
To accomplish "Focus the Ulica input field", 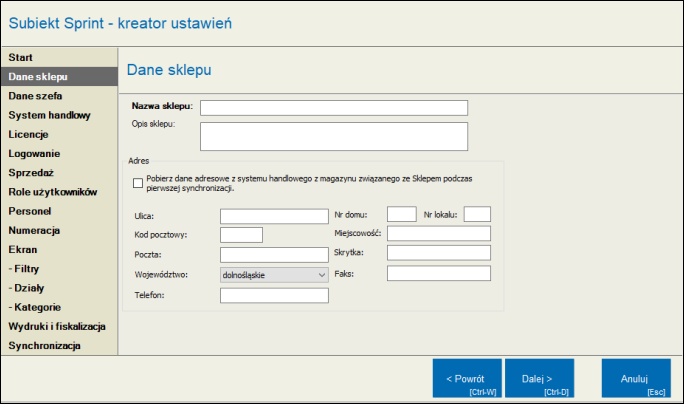I will (x=274, y=216).
